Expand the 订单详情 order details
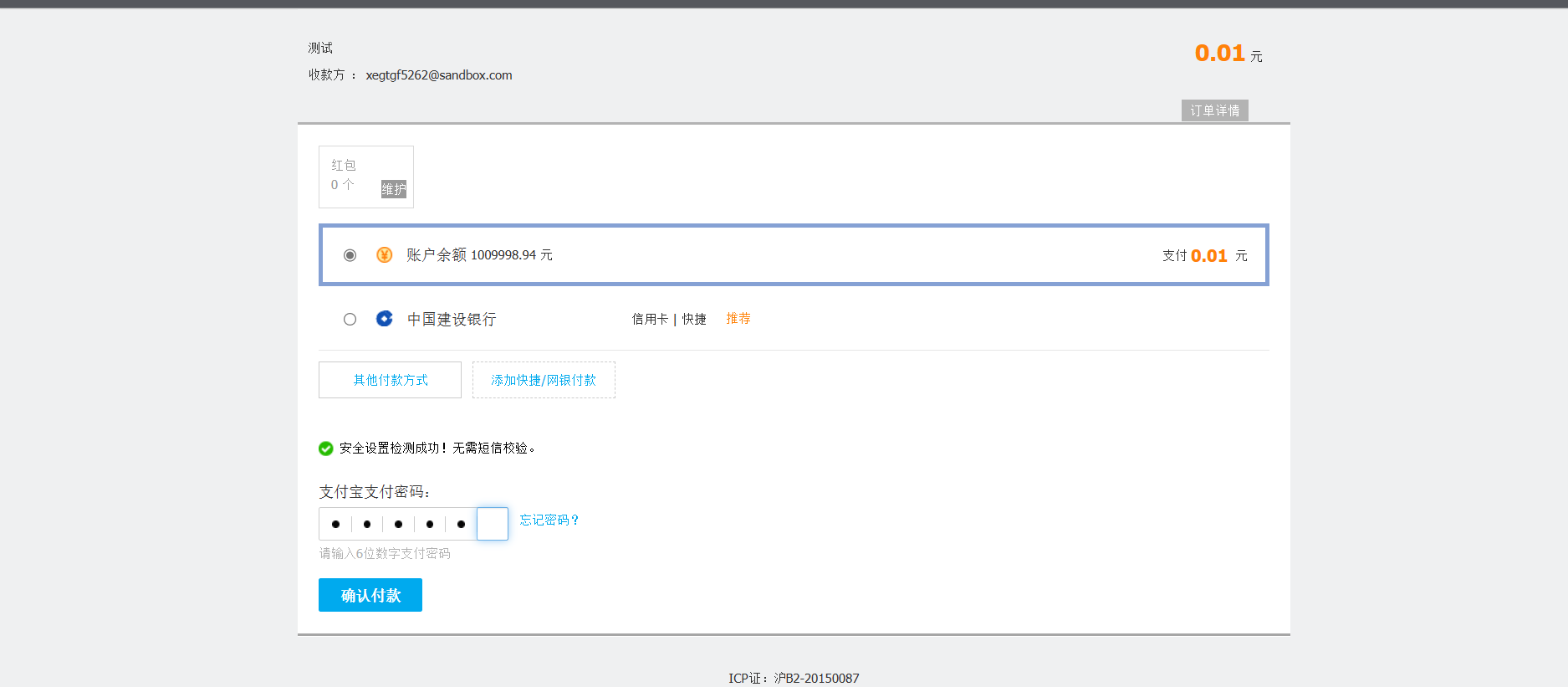This screenshot has height=687, width=1568. pyautogui.click(x=1214, y=110)
